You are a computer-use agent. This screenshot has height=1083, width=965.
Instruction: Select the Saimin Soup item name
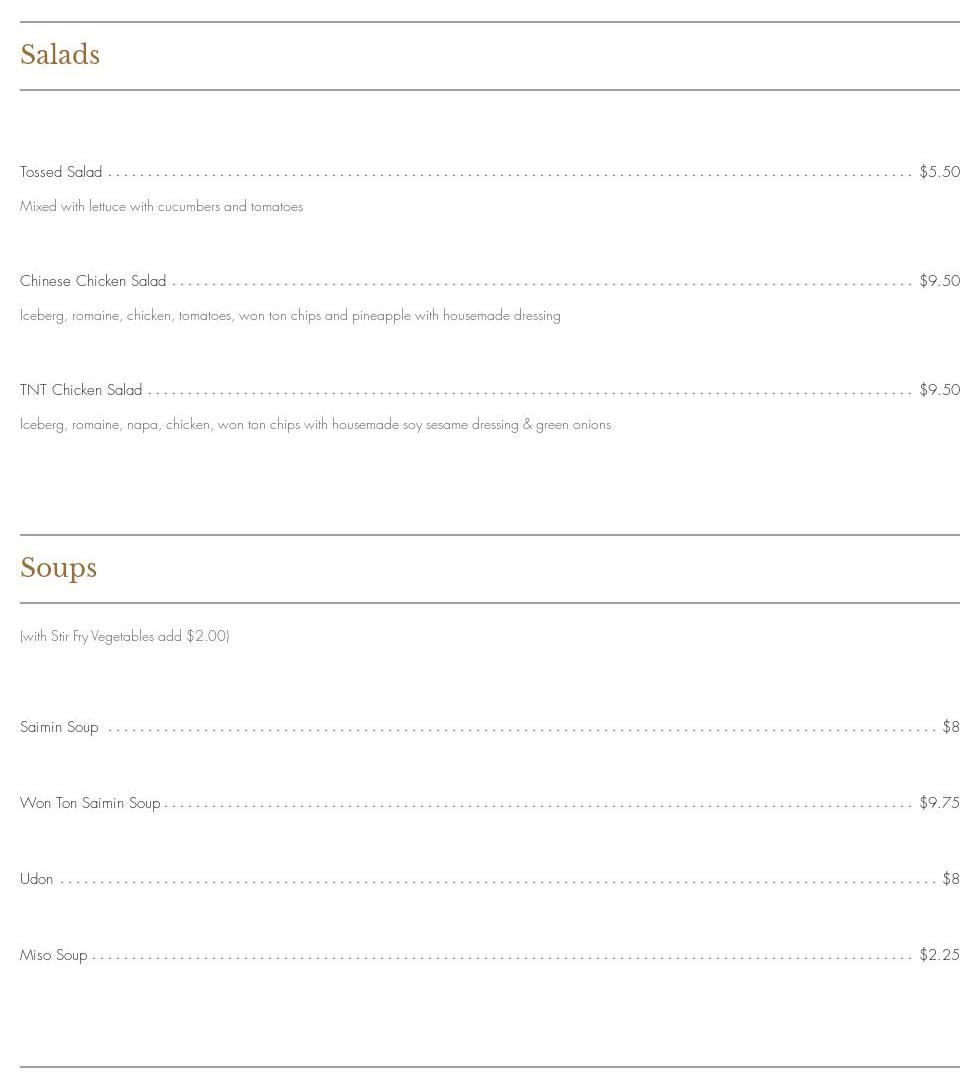point(59,727)
